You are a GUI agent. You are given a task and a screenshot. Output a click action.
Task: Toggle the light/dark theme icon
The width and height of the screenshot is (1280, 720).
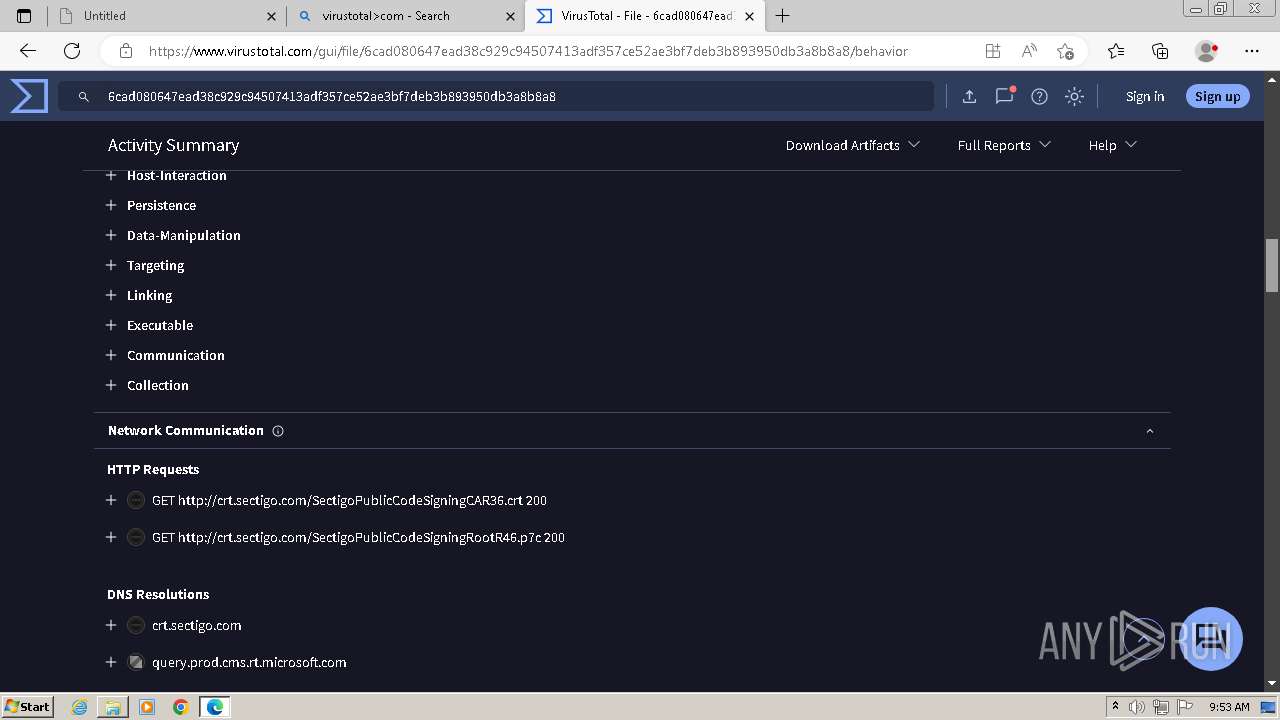coord(1074,96)
